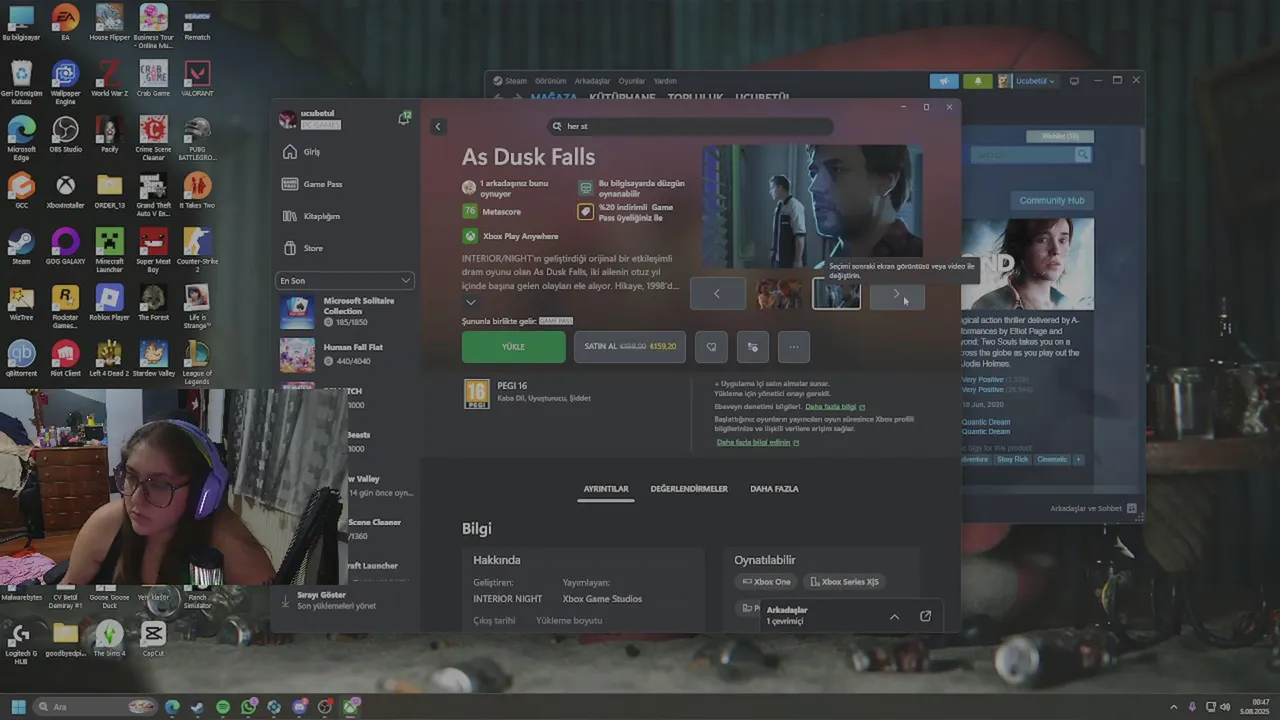Image resolution: width=1280 pixels, height=720 pixels.
Task: Open the three-dots more options button
Action: coord(794,347)
